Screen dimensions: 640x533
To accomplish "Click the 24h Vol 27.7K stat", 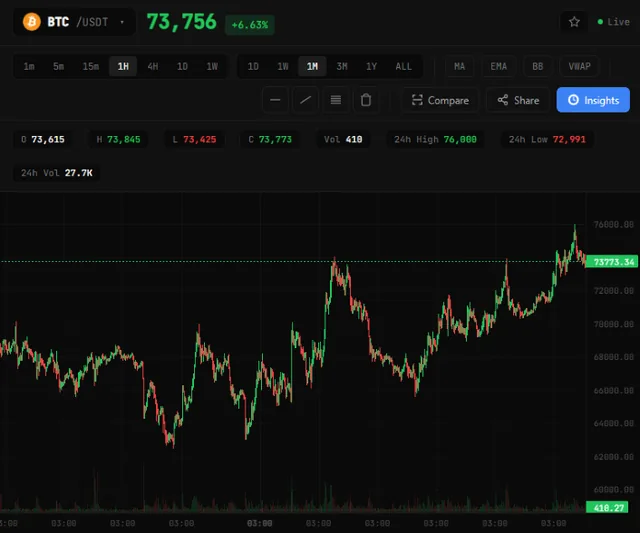I will [x=56, y=173].
